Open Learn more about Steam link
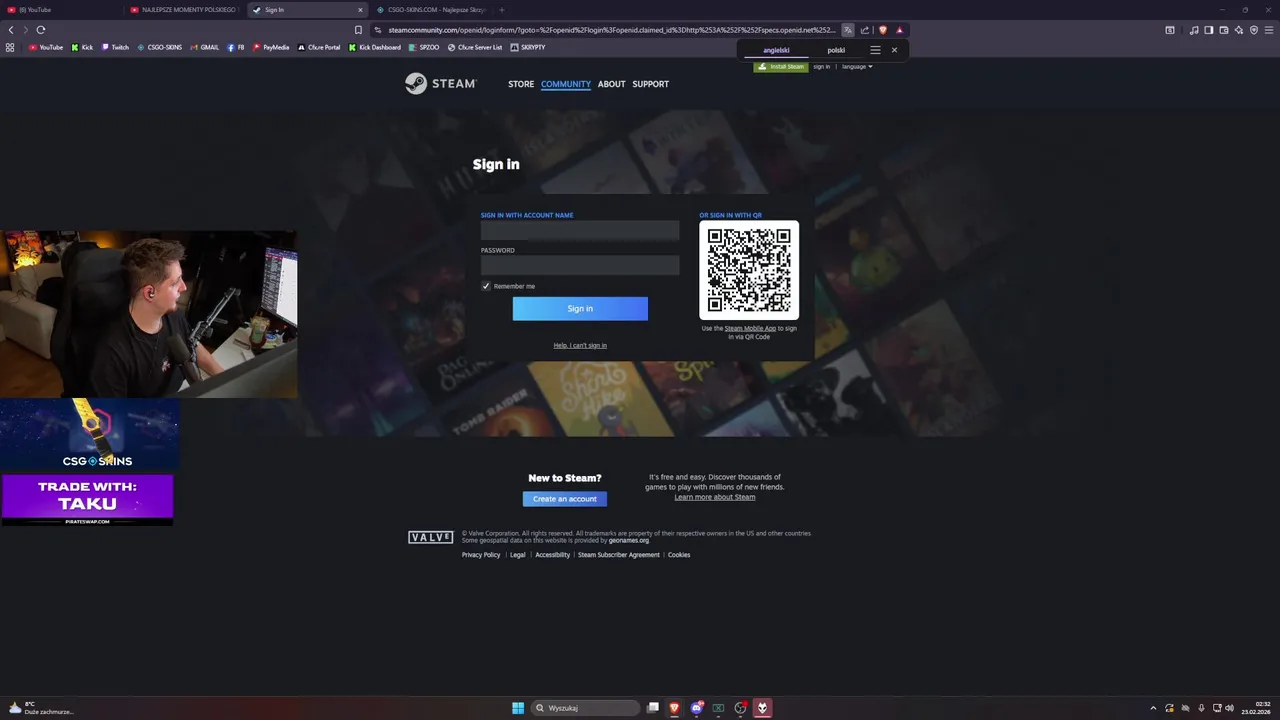 tap(715, 497)
